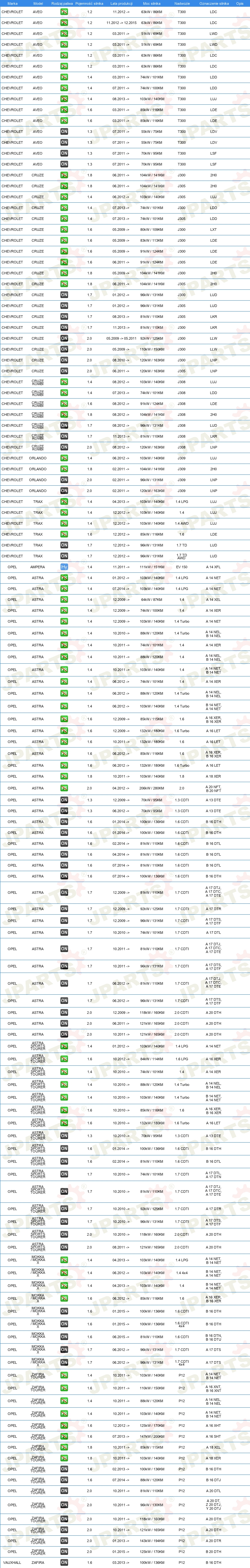This screenshot has width=250, height=1568.
Task: Click the VAUXHALL make cell
Action: (12, 1563)
